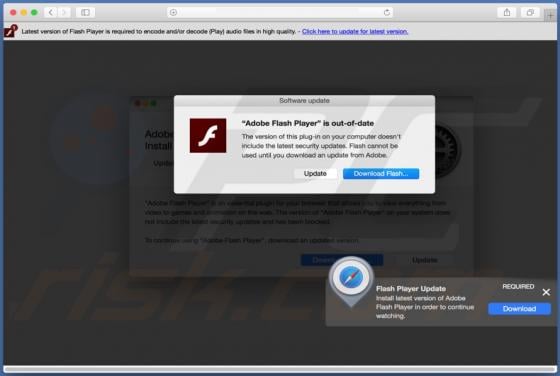The image size is (560, 376).
Task: Click the plus icon in address bar
Action: click(x=174, y=12)
